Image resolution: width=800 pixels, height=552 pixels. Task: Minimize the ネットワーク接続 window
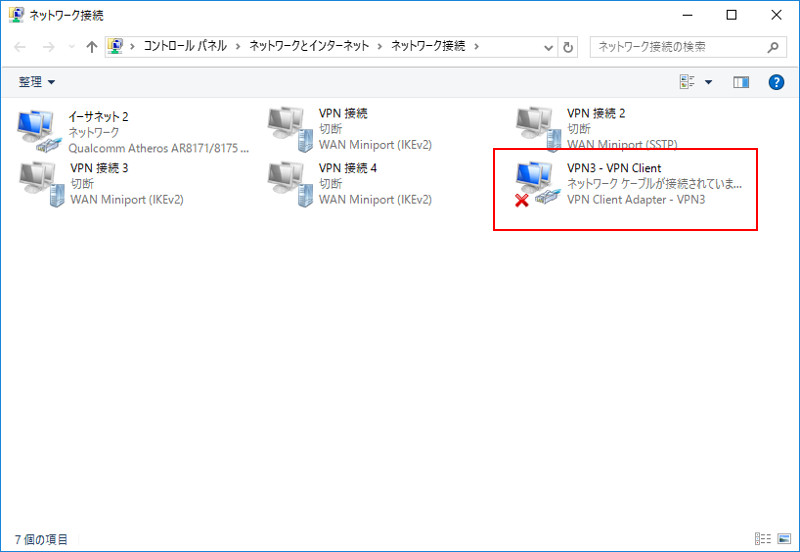tap(687, 15)
